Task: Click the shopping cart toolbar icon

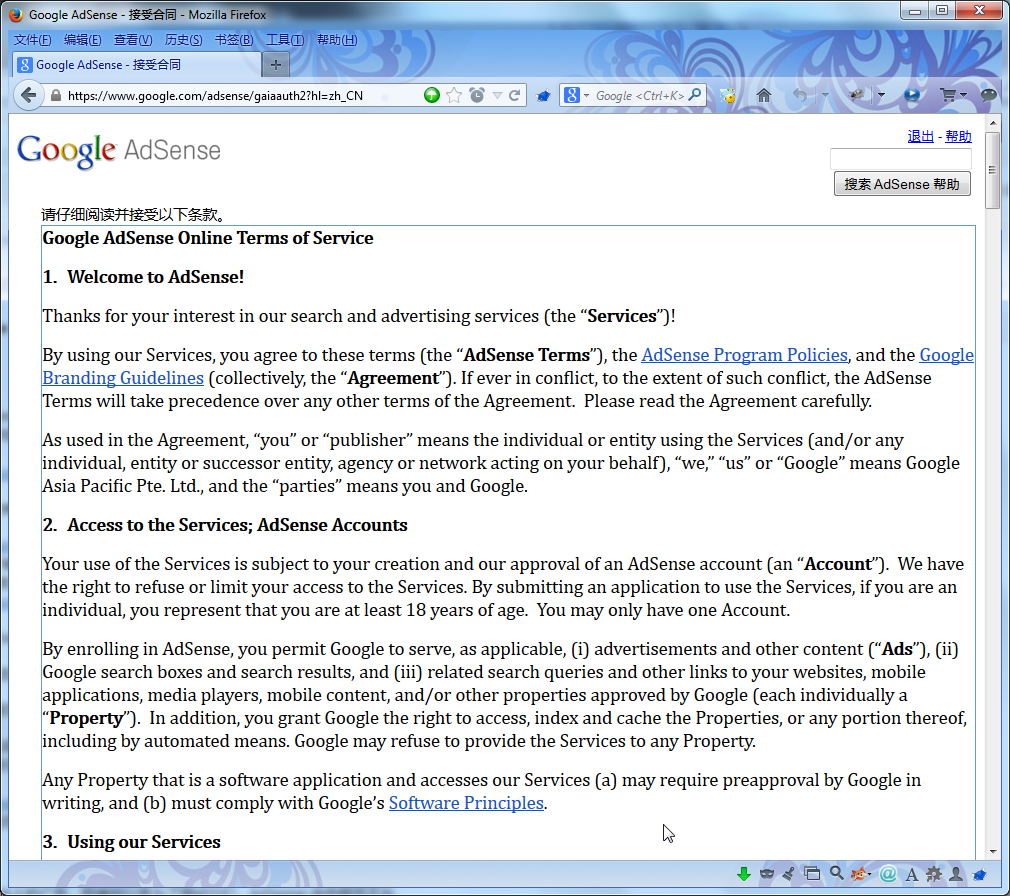Action: [x=948, y=95]
